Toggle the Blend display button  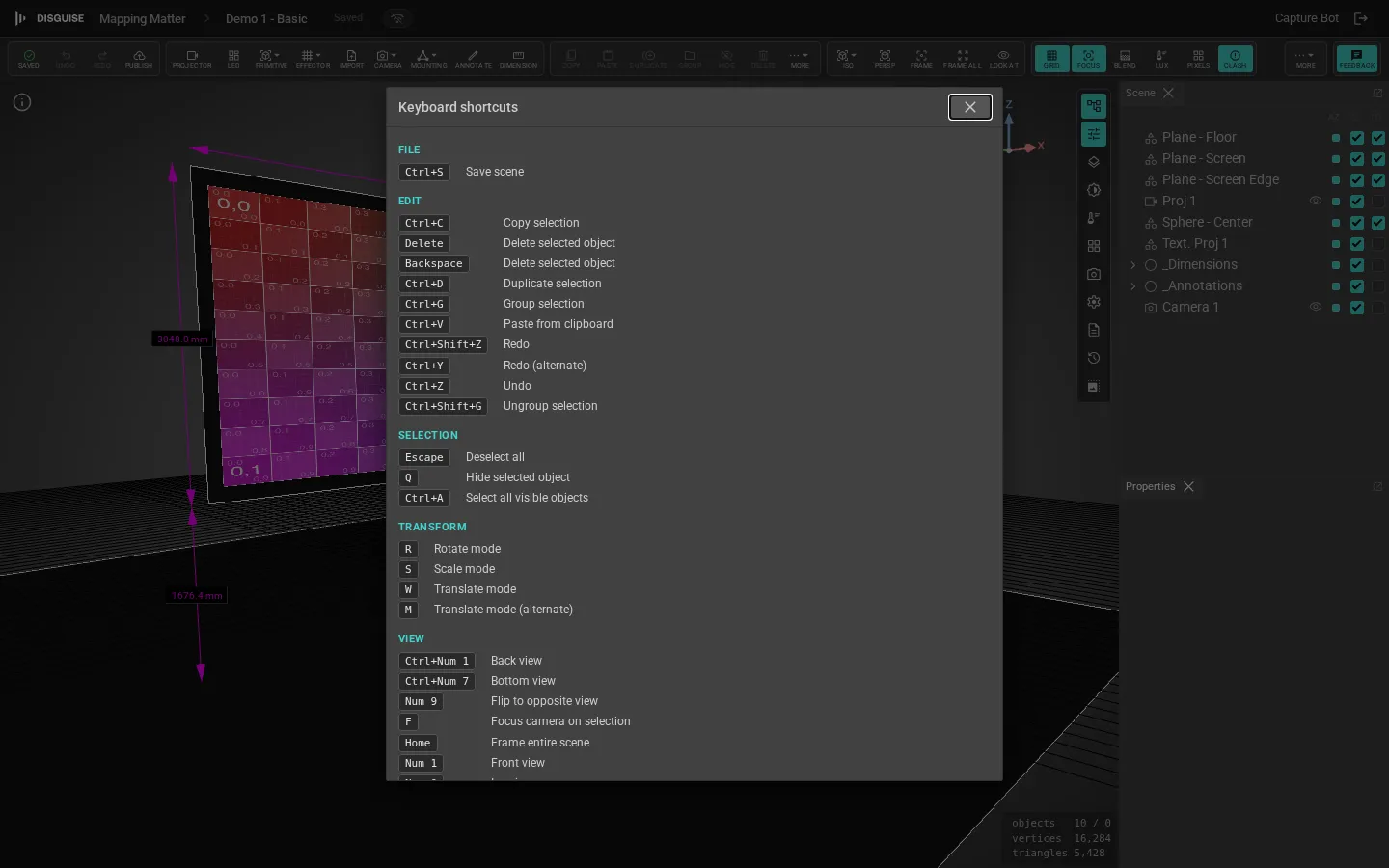tap(1125, 59)
